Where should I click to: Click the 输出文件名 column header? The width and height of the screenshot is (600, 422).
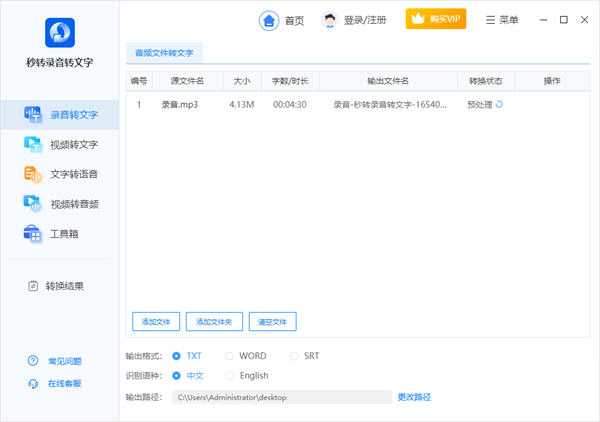388,81
